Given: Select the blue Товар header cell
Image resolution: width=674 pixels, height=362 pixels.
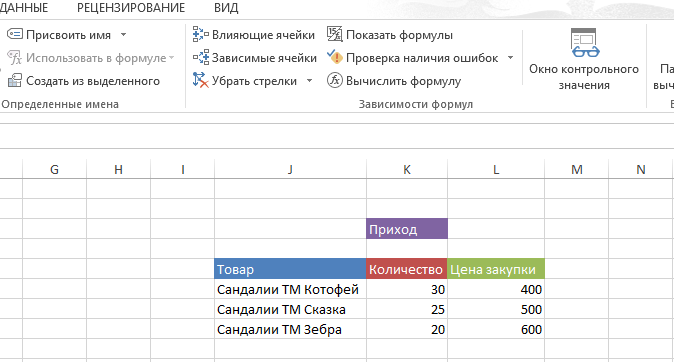Looking at the screenshot, I should click(x=290, y=269).
